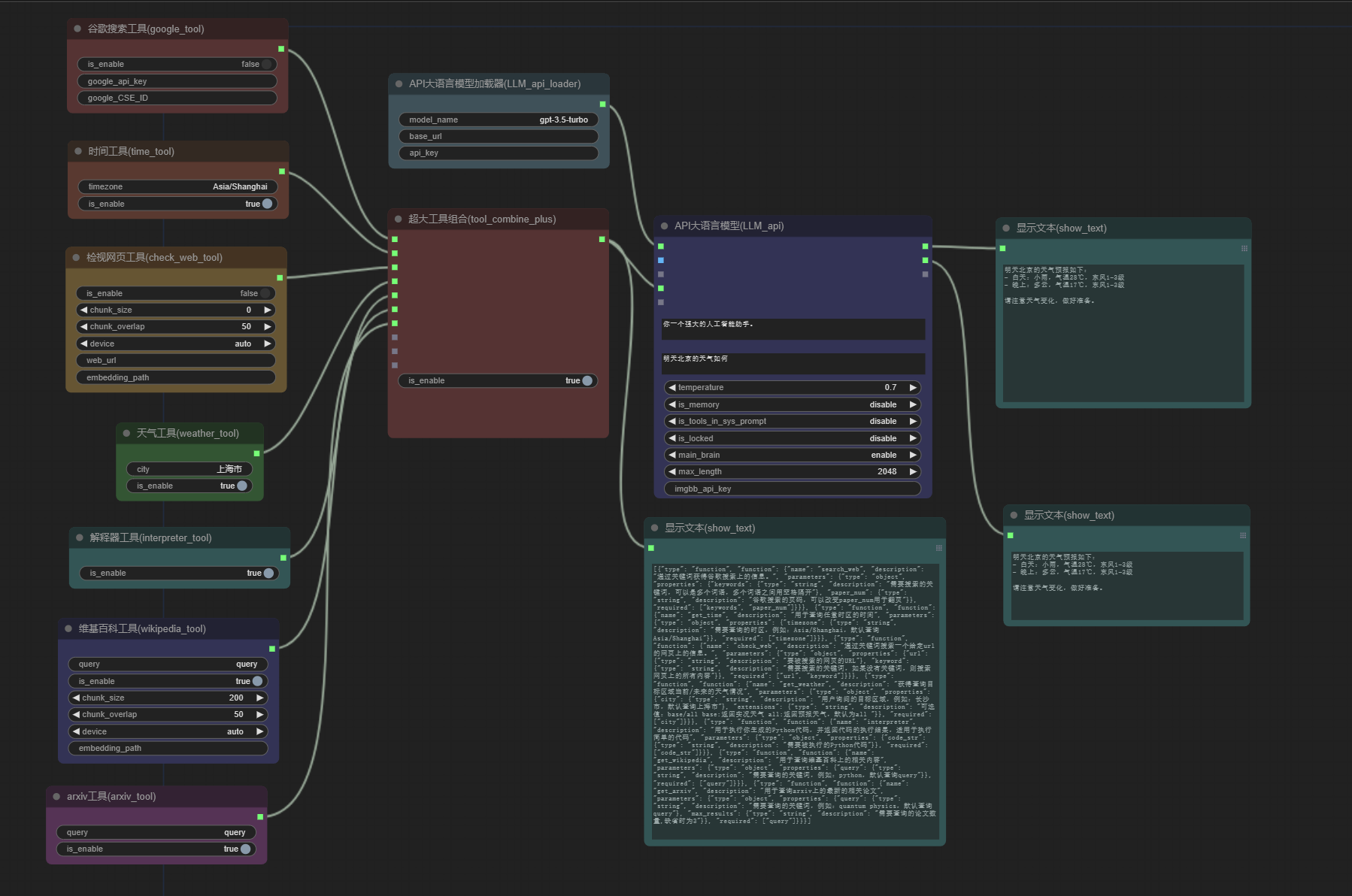Click resize grip icon of bottom-center show_text node
The width and height of the screenshot is (1352, 896).
[938, 548]
